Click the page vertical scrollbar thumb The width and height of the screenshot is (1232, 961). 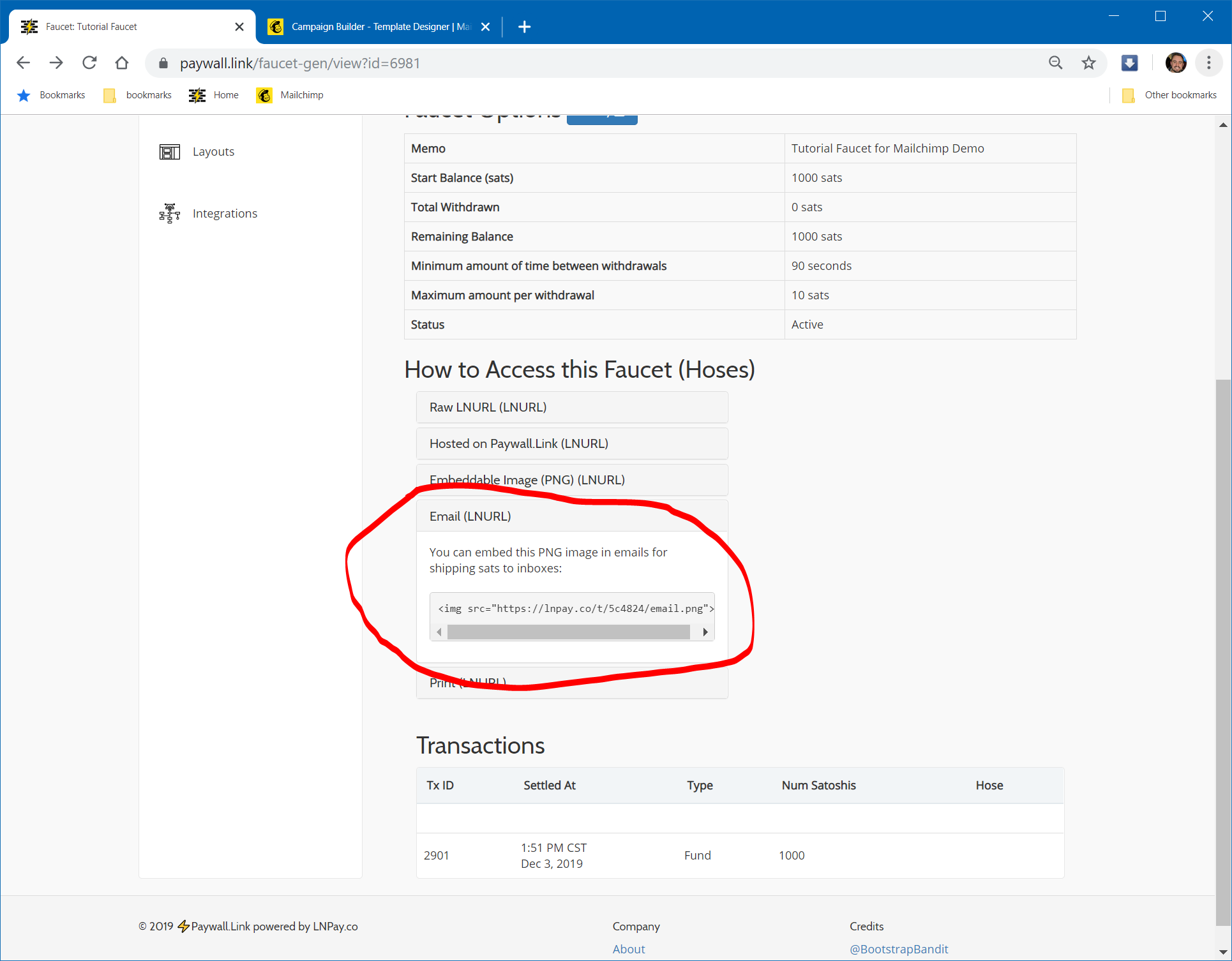pos(1223,651)
